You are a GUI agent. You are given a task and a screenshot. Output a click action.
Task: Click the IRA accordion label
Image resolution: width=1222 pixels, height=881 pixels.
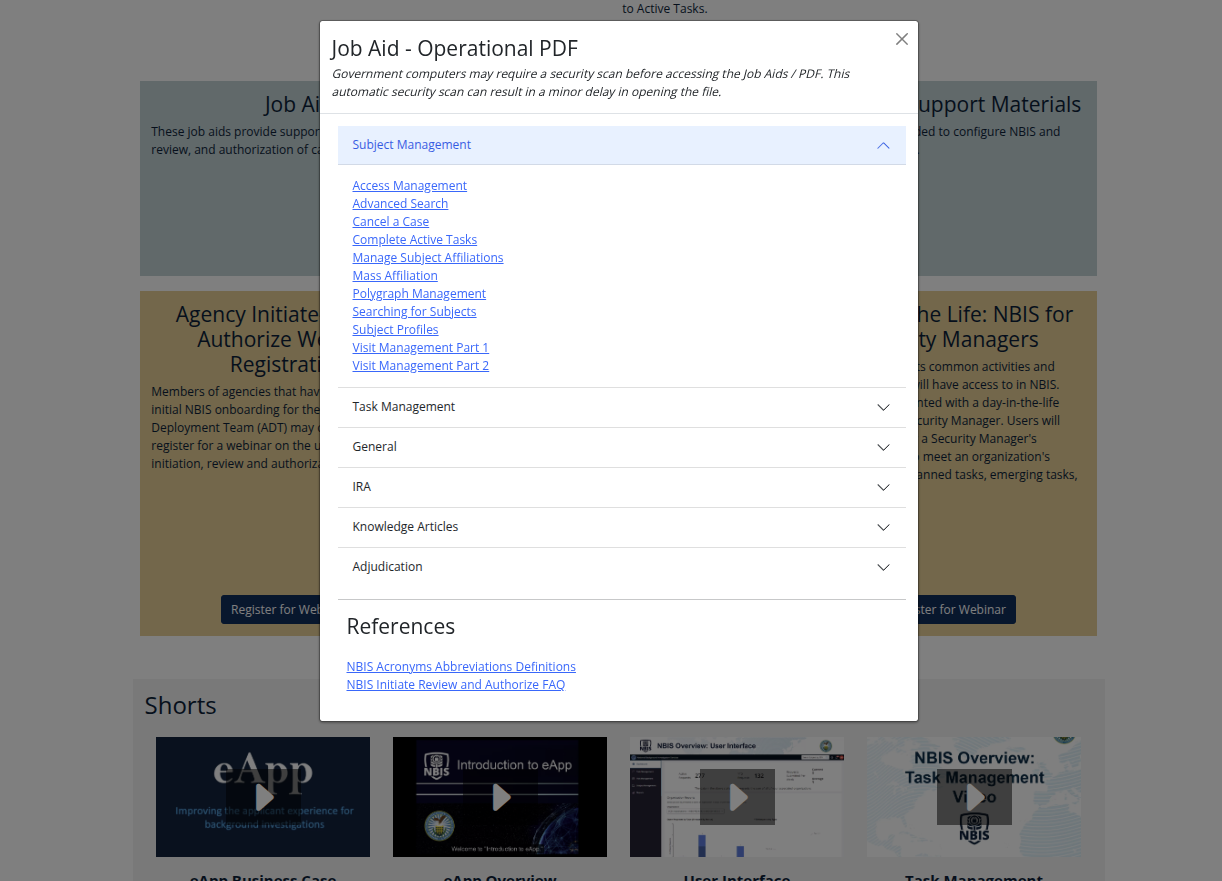point(361,487)
